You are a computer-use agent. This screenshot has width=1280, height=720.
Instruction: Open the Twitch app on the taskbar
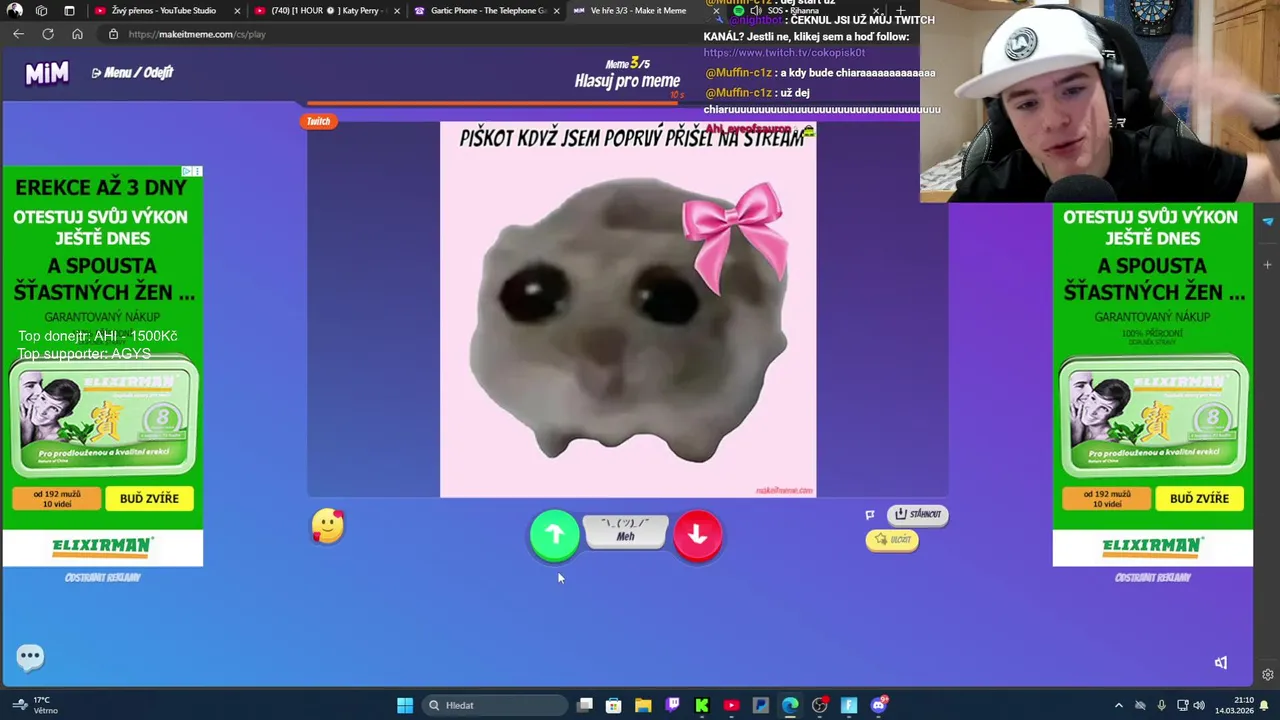tap(673, 705)
